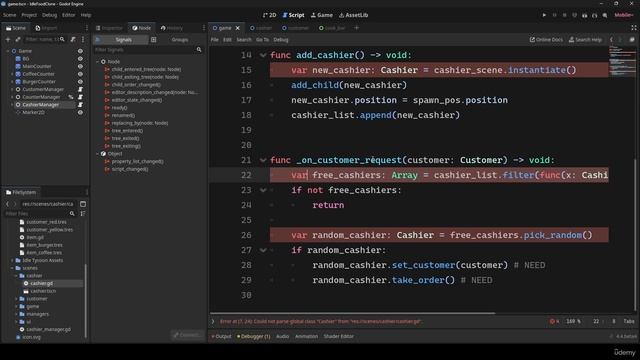Add a new node with plus icon
This screenshot has width=640, height=360.
8,39
